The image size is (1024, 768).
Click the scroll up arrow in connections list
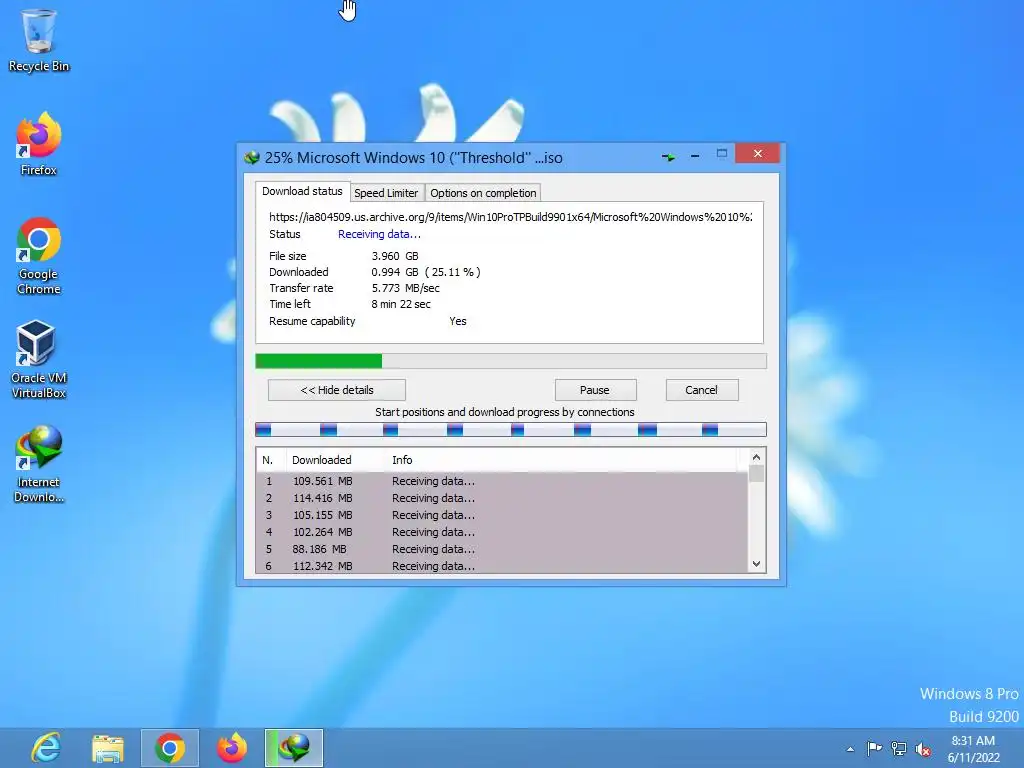pyautogui.click(x=756, y=457)
